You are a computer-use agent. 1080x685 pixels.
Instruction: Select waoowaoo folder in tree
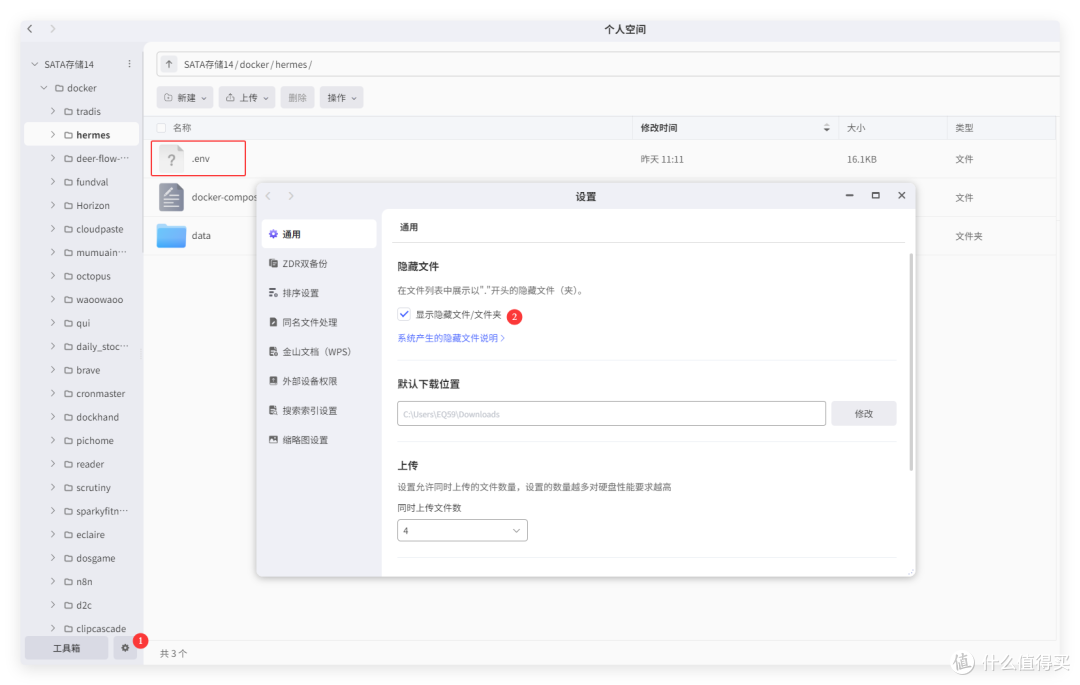pos(100,299)
